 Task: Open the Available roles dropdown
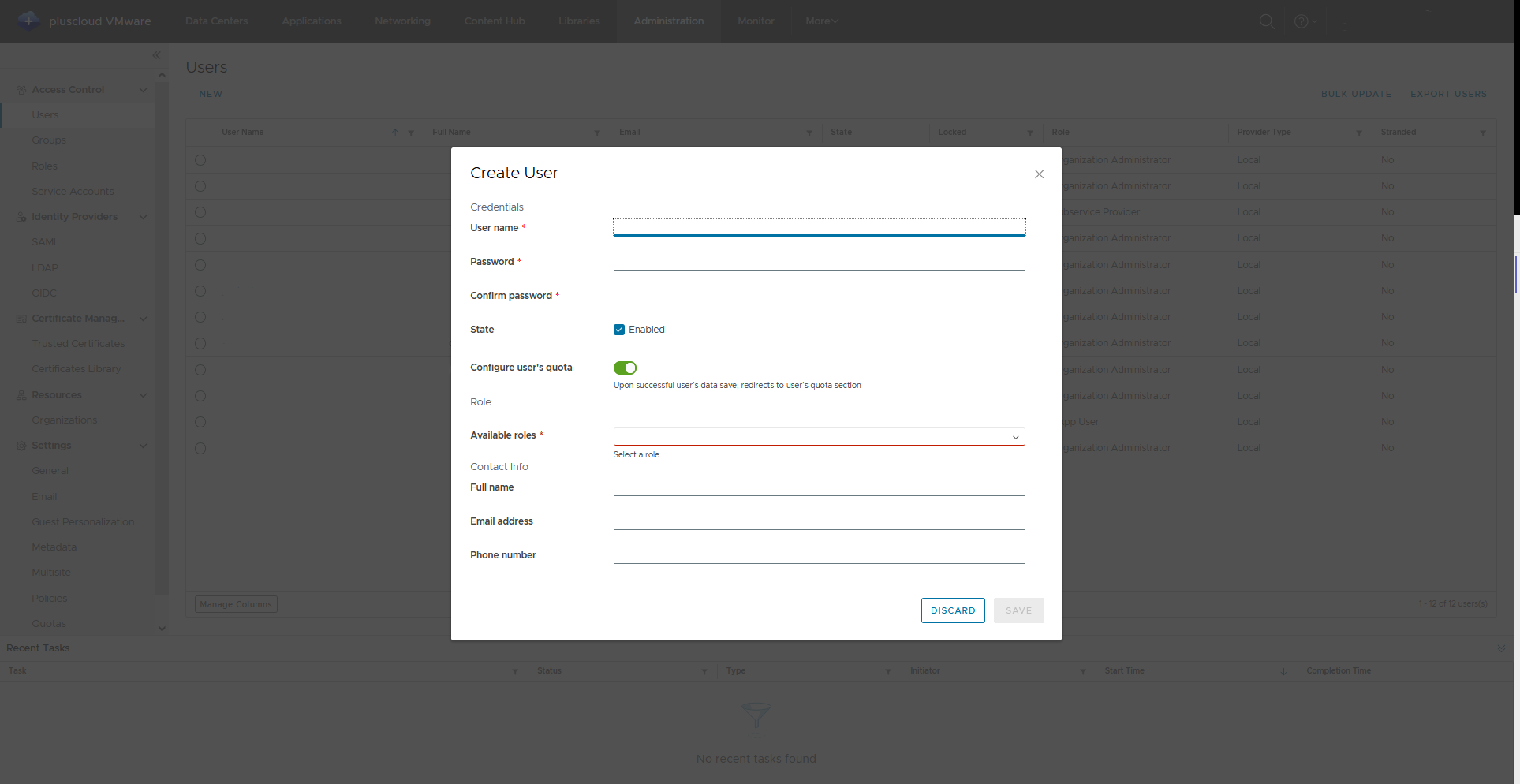pos(819,436)
